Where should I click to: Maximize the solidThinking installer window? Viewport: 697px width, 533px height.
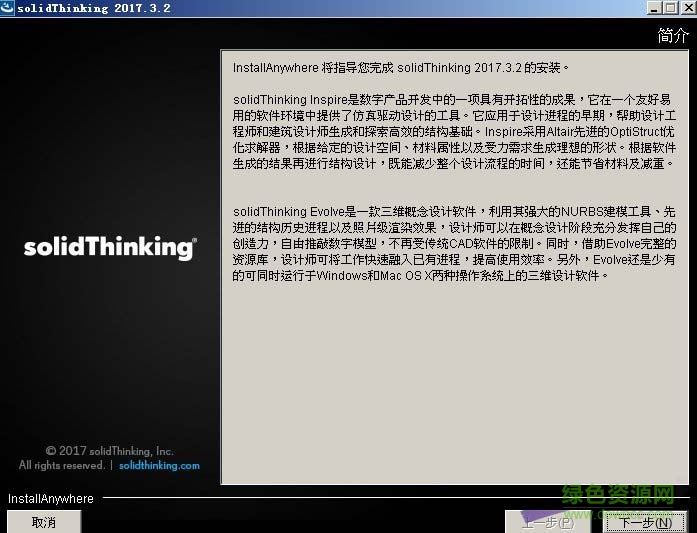pyautogui.click(x=670, y=8)
